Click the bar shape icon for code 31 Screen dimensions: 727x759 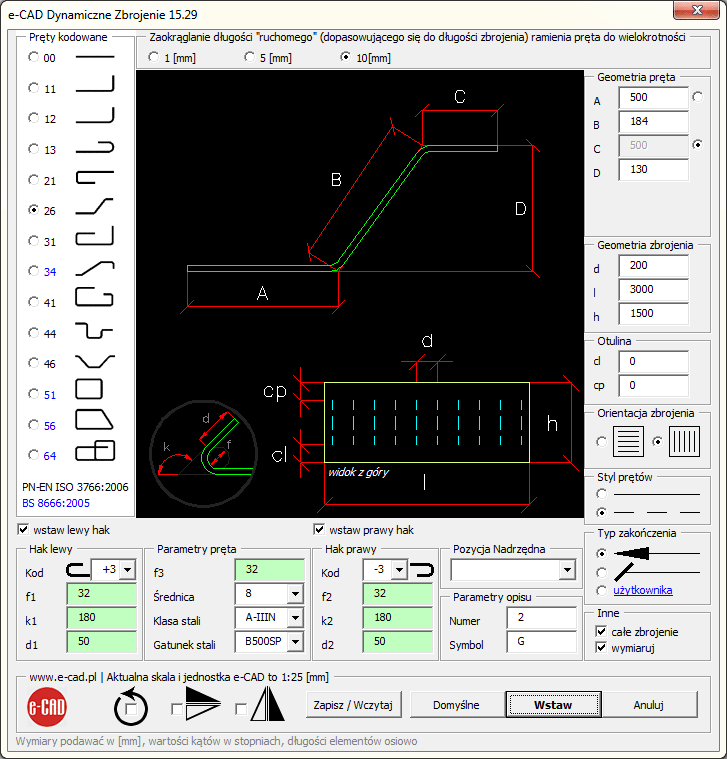pos(95,236)
